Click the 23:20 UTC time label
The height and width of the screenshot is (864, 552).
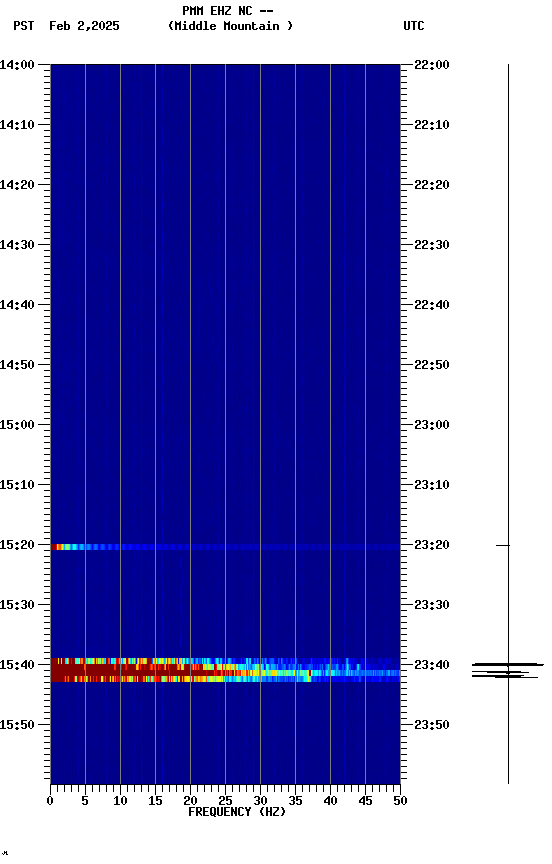[432, 546]
